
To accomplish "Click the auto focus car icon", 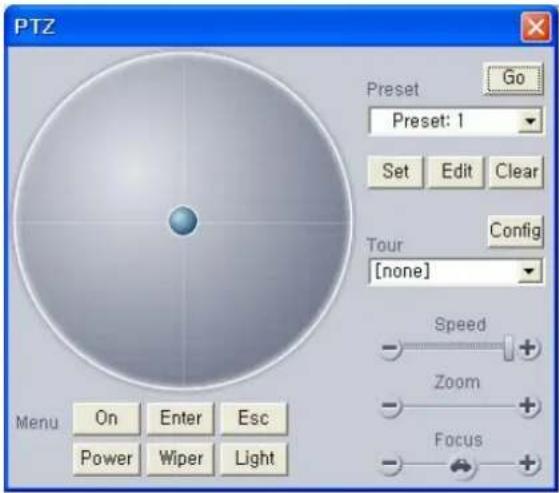I will [461, 466].
